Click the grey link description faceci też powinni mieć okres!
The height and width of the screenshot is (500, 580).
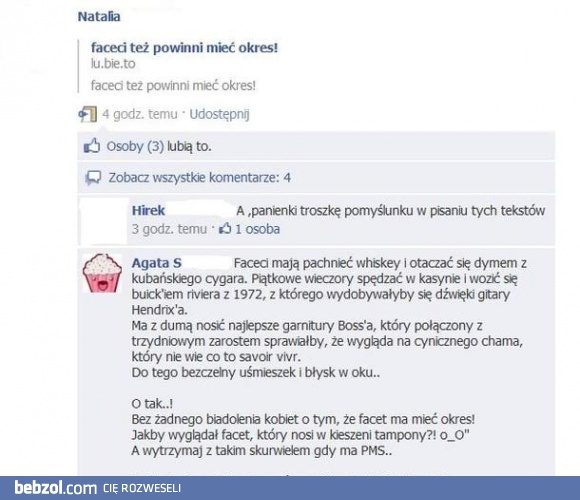pos(173,86)
